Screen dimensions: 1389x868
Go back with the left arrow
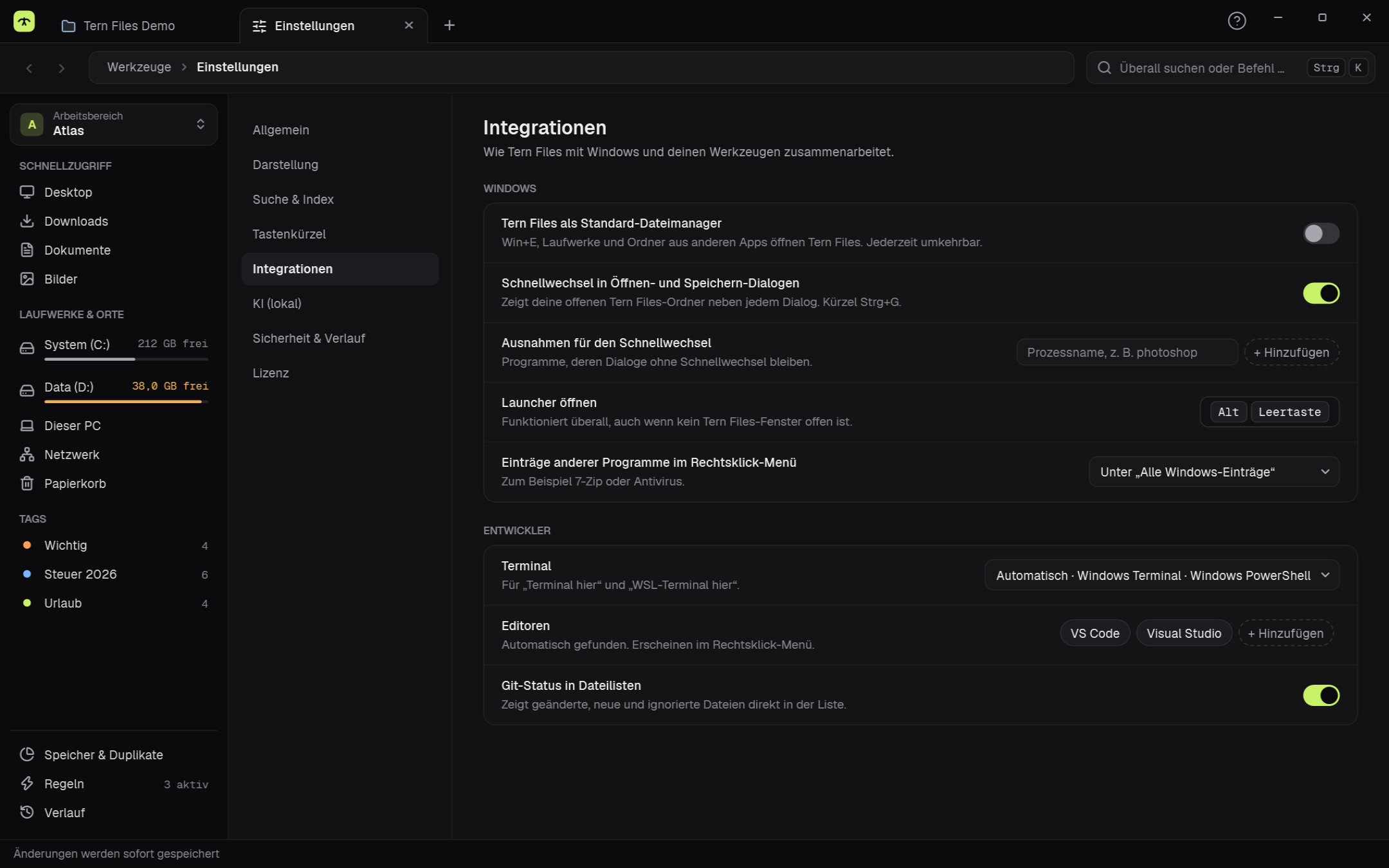(x=29, y=68)
